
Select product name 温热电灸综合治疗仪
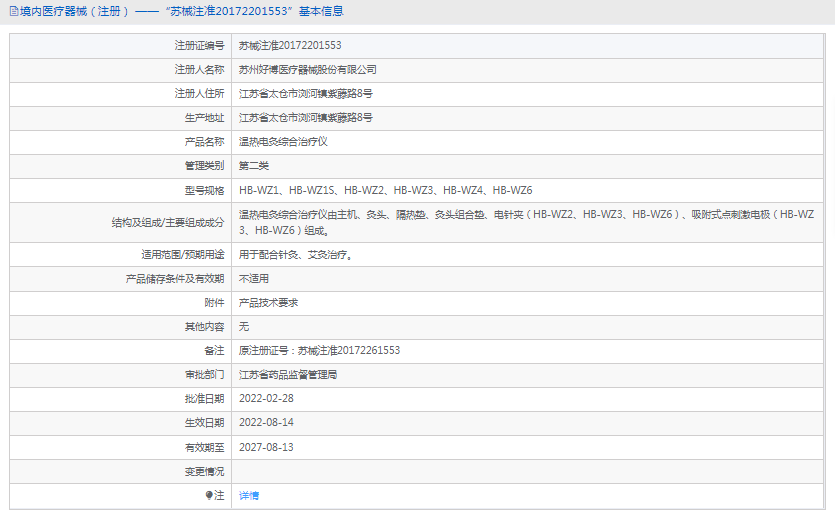click(x=283, y=142)
